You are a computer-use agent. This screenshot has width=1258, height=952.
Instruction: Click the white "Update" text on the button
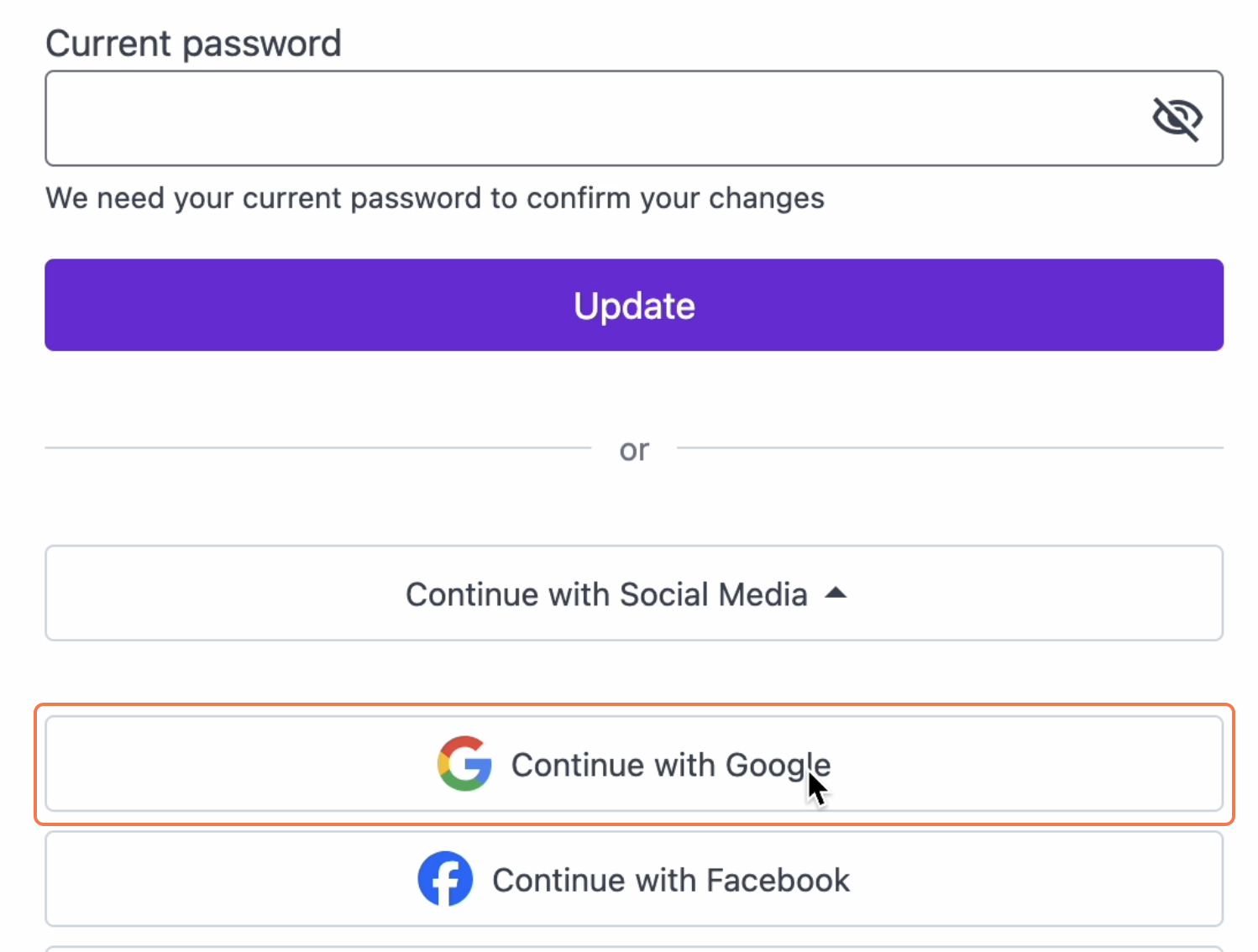(x=634, y=306)
